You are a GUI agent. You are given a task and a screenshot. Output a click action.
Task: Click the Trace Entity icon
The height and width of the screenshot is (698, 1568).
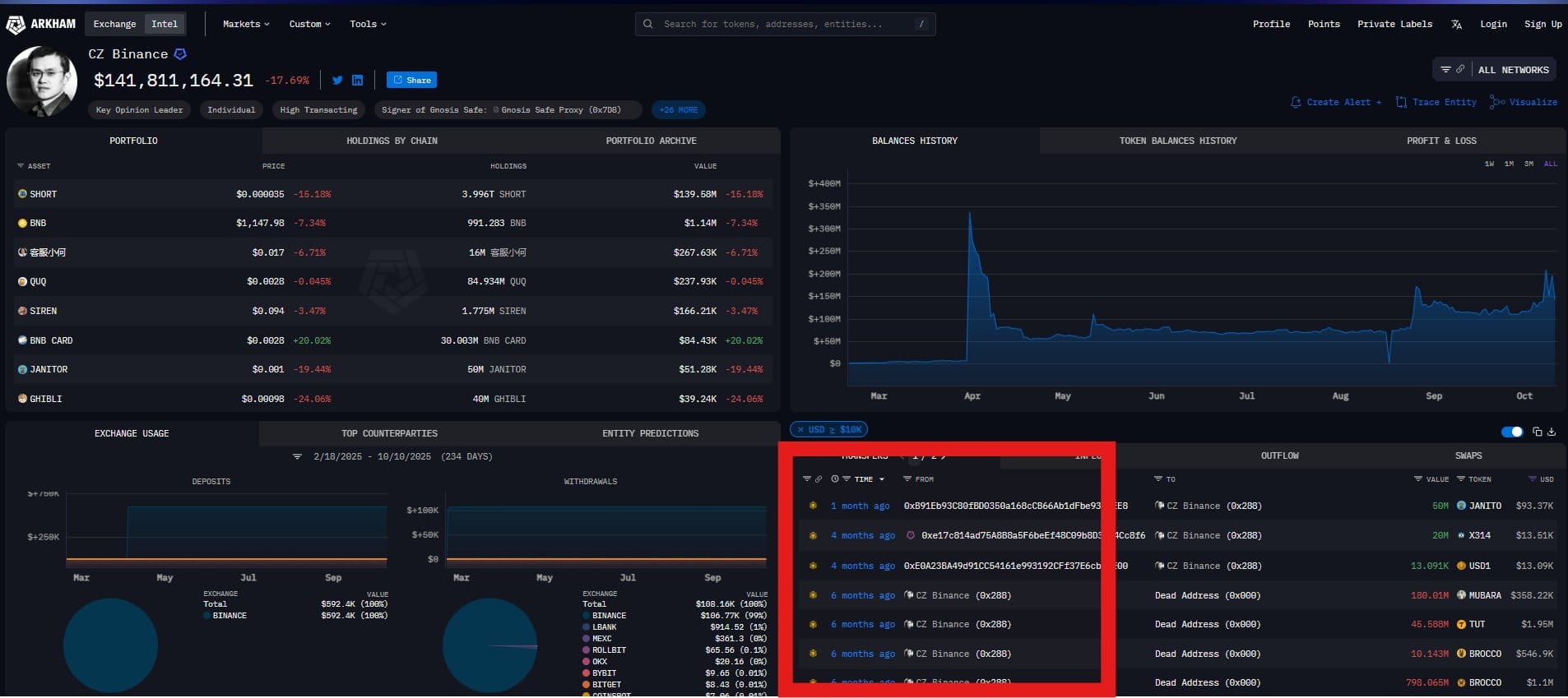[x=1401, y=102]
